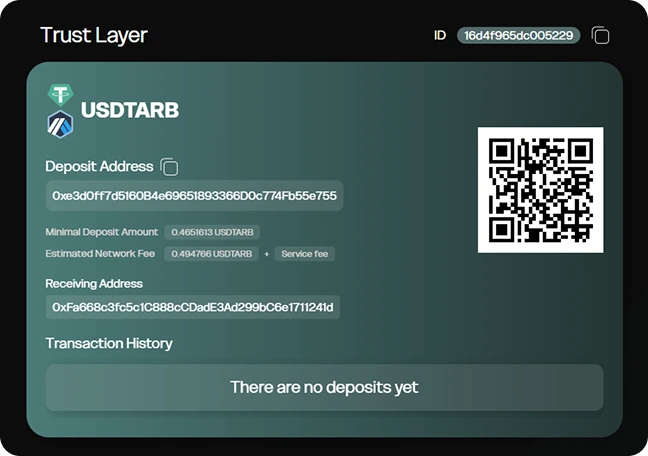Image resolution: width=648 pixels, height=456 pixels.
Task: Click the receiving address field starting 0xFa66
Action: tap(193, 306)
